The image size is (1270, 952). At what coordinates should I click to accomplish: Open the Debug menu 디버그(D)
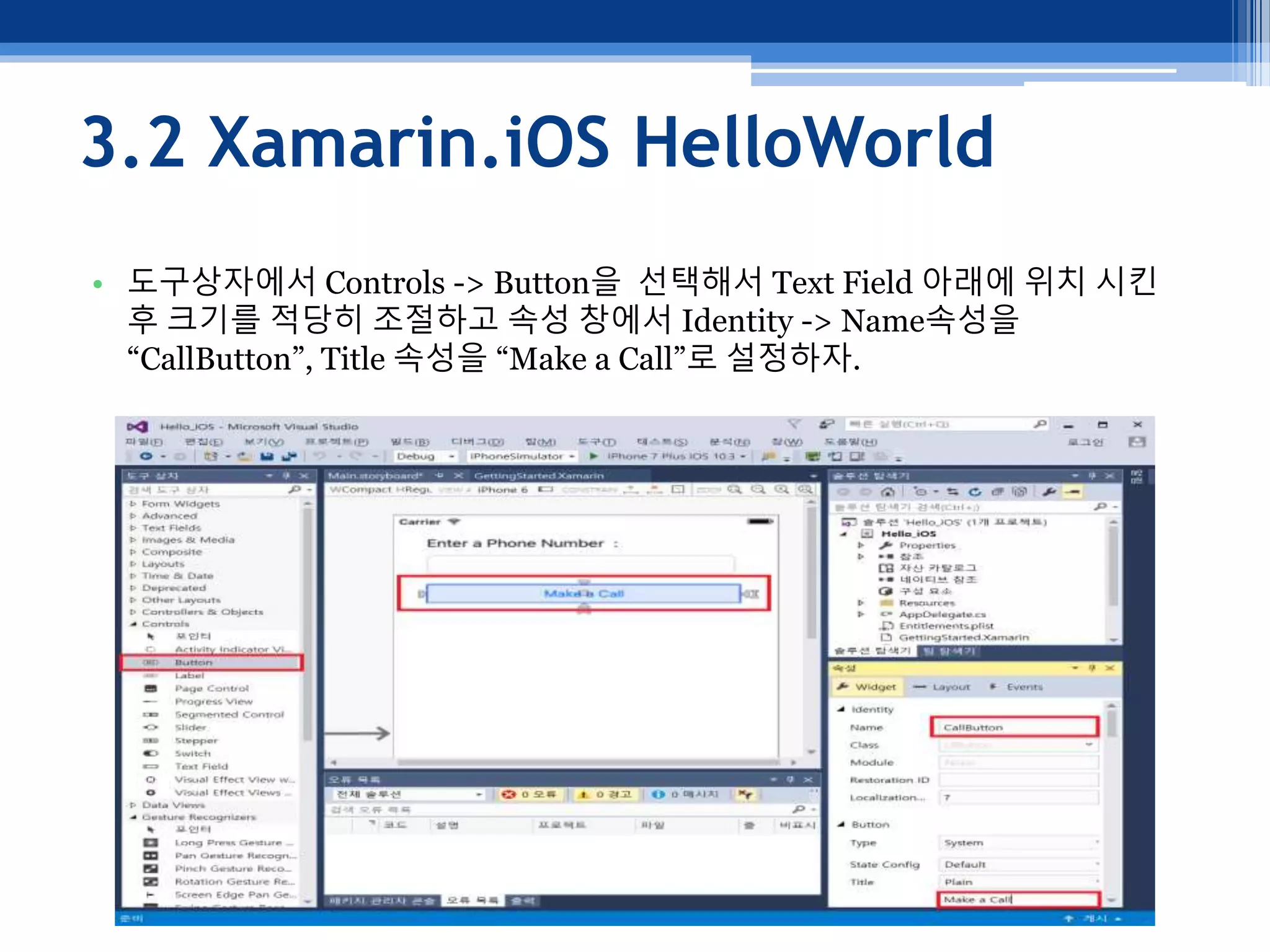pos(477,442)
